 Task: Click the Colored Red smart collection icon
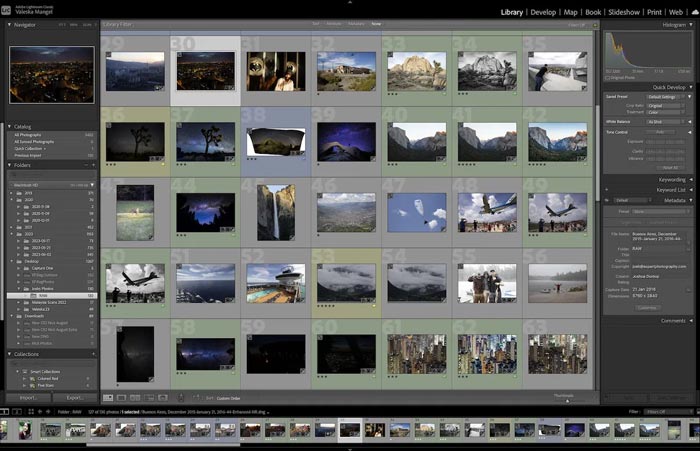[32, 379]
